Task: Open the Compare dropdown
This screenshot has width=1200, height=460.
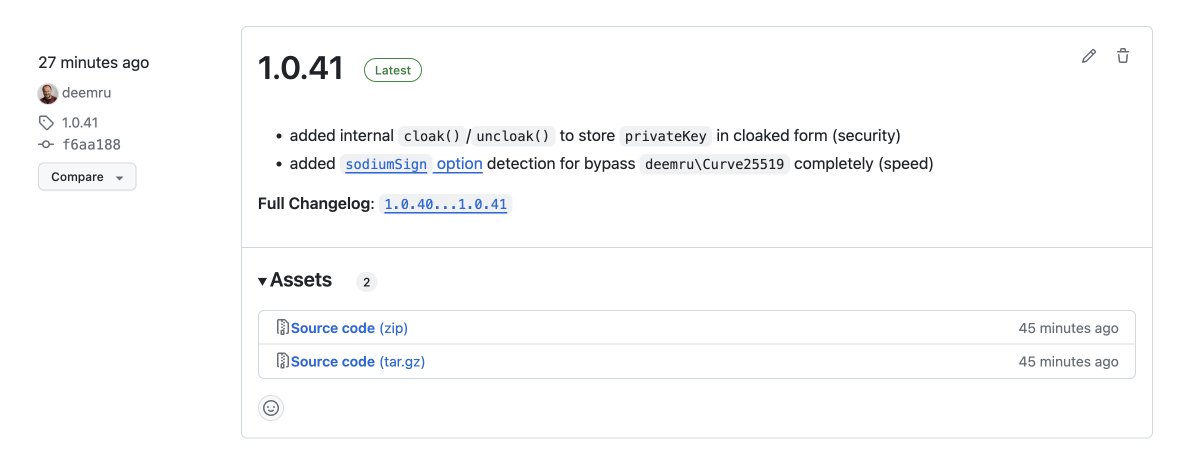Action: click(87, 177)
